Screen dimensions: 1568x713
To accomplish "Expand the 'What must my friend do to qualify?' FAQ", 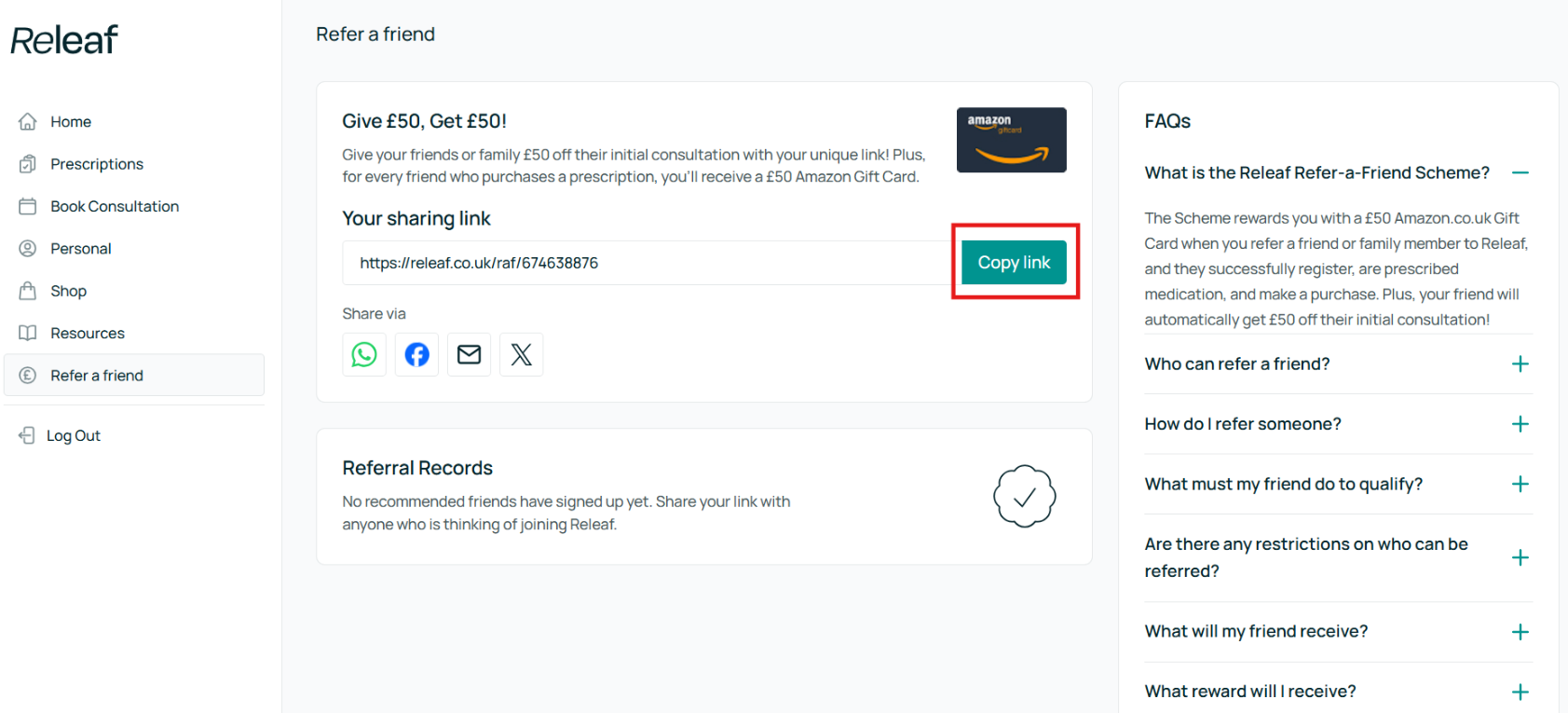I will (x=1520, y=484).
